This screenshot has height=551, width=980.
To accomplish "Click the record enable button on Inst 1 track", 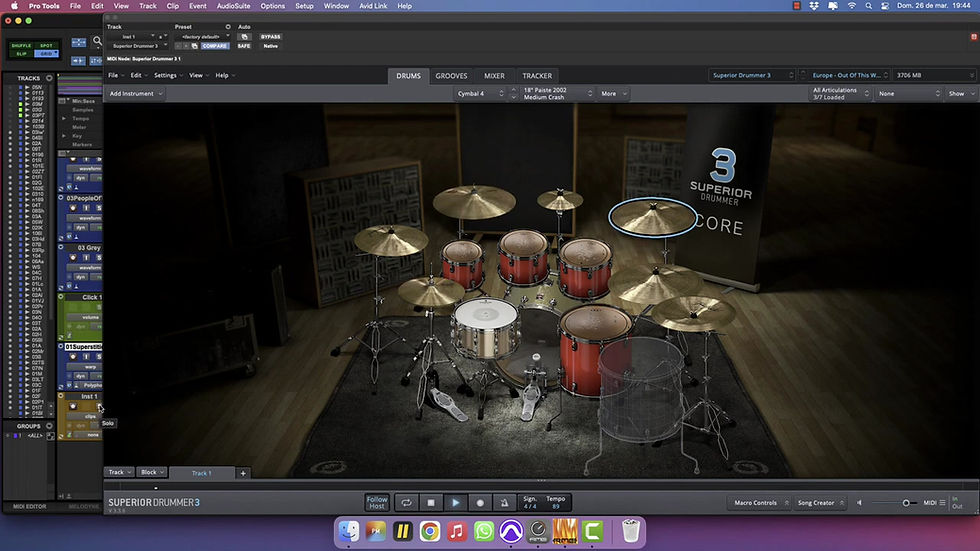I will [x=72, y=406].
